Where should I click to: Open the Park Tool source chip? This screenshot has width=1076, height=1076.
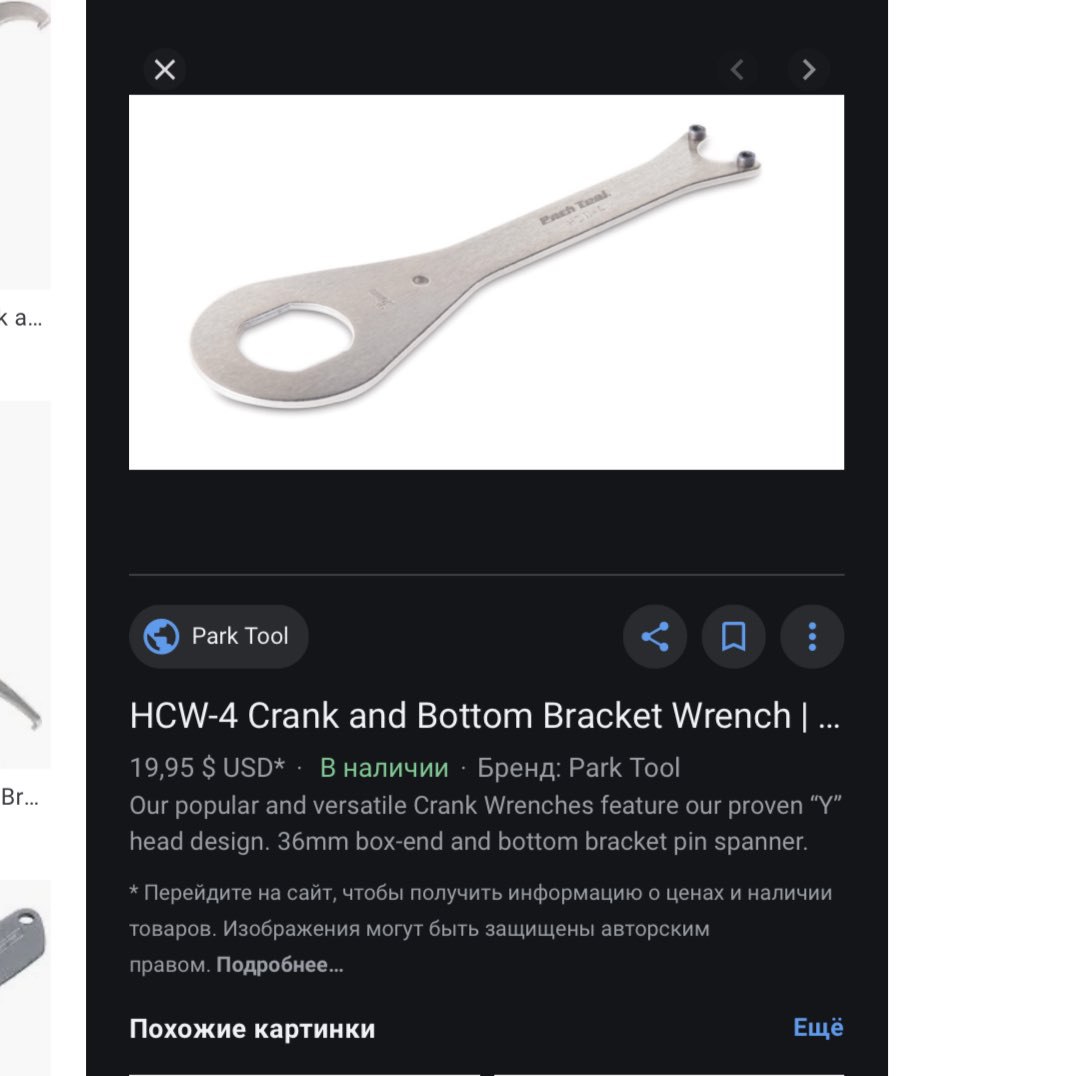(219, 636)
